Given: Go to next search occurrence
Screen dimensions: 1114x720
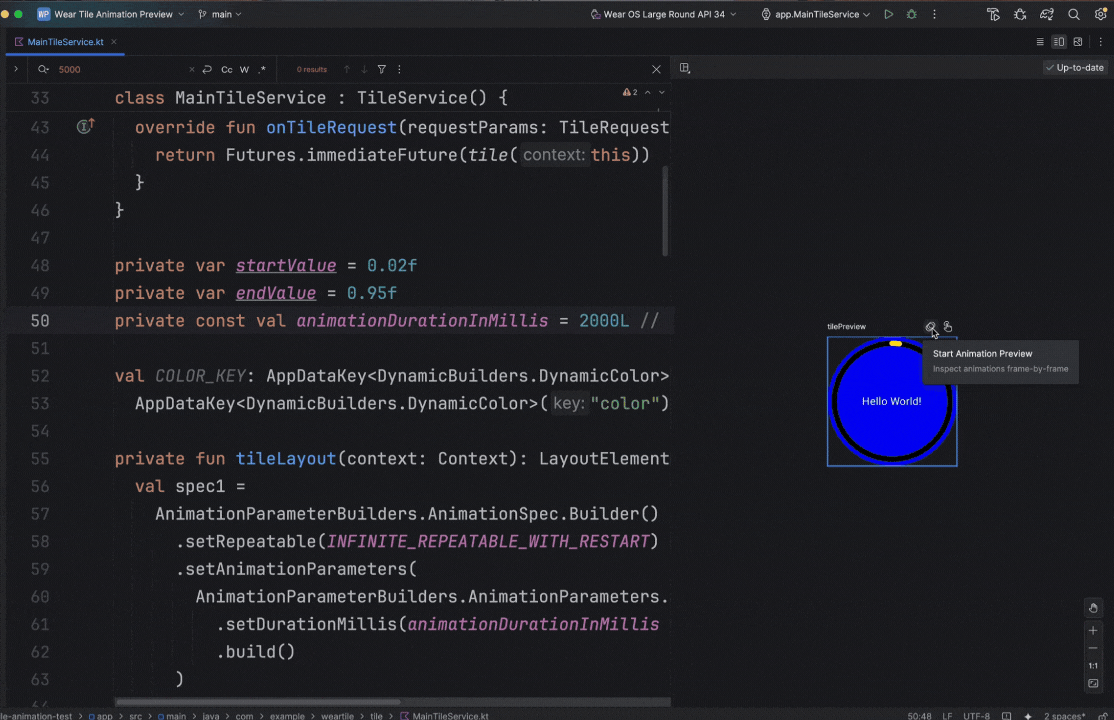Looking at the screenshot, I should [x=364, y=70].
